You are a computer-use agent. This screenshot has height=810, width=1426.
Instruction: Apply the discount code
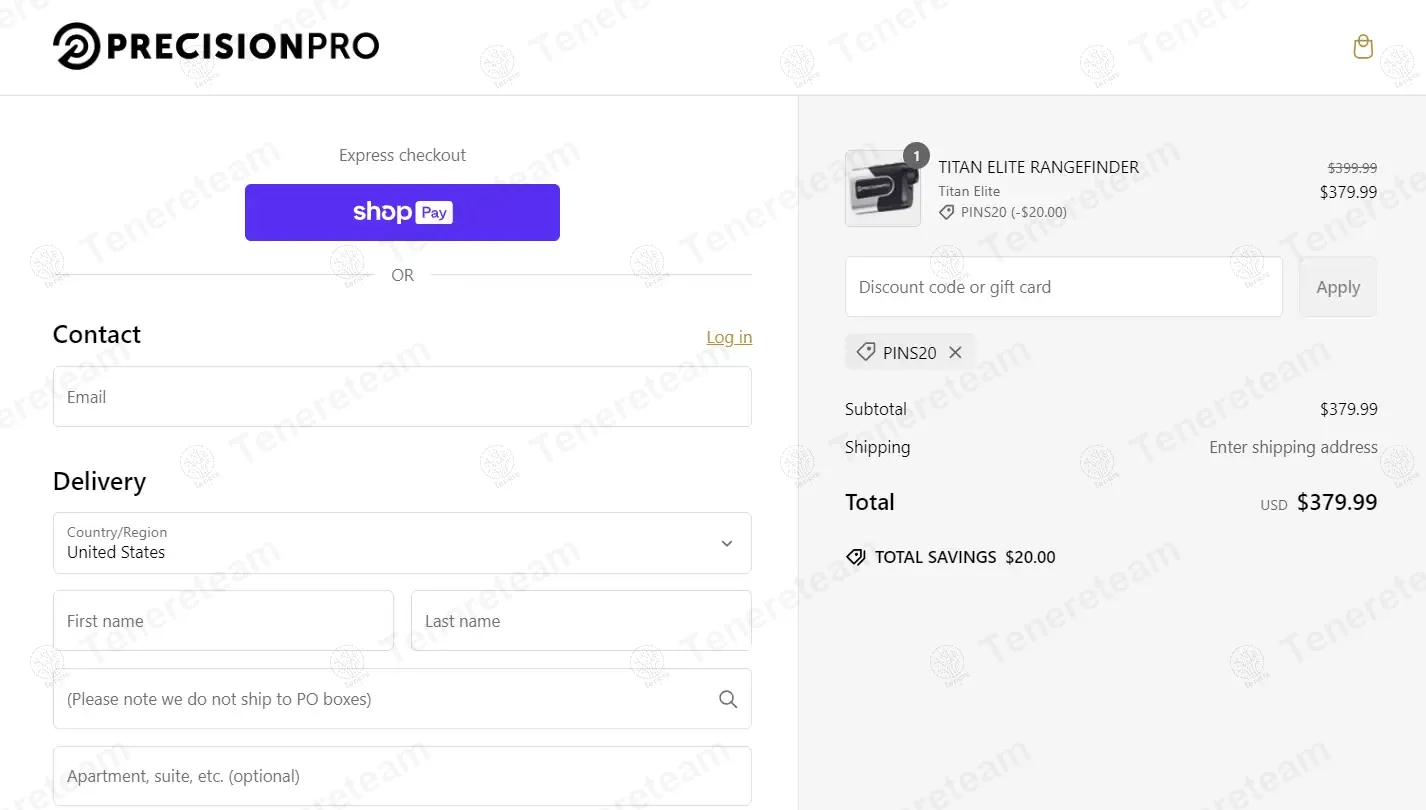[1337, 287]
